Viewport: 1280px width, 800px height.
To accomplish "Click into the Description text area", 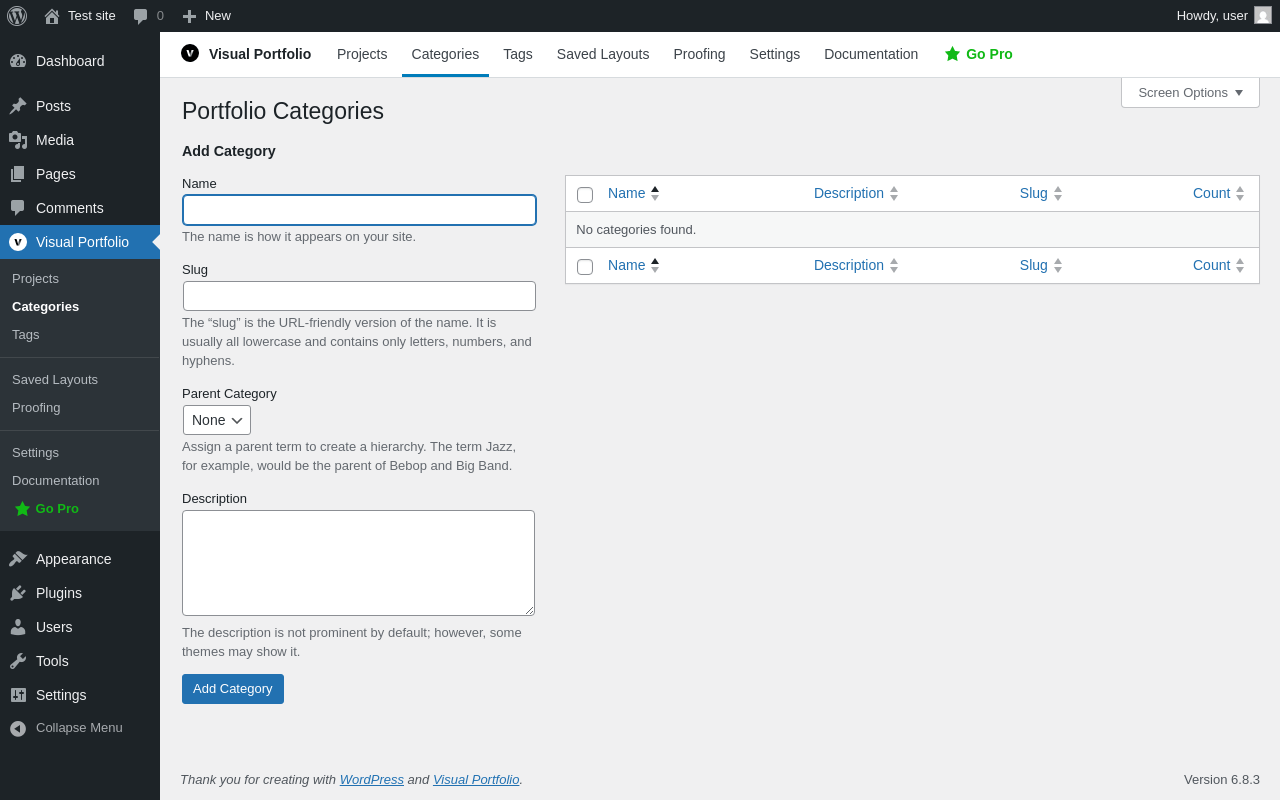I will pyautogui.click(x=358, y=563).
